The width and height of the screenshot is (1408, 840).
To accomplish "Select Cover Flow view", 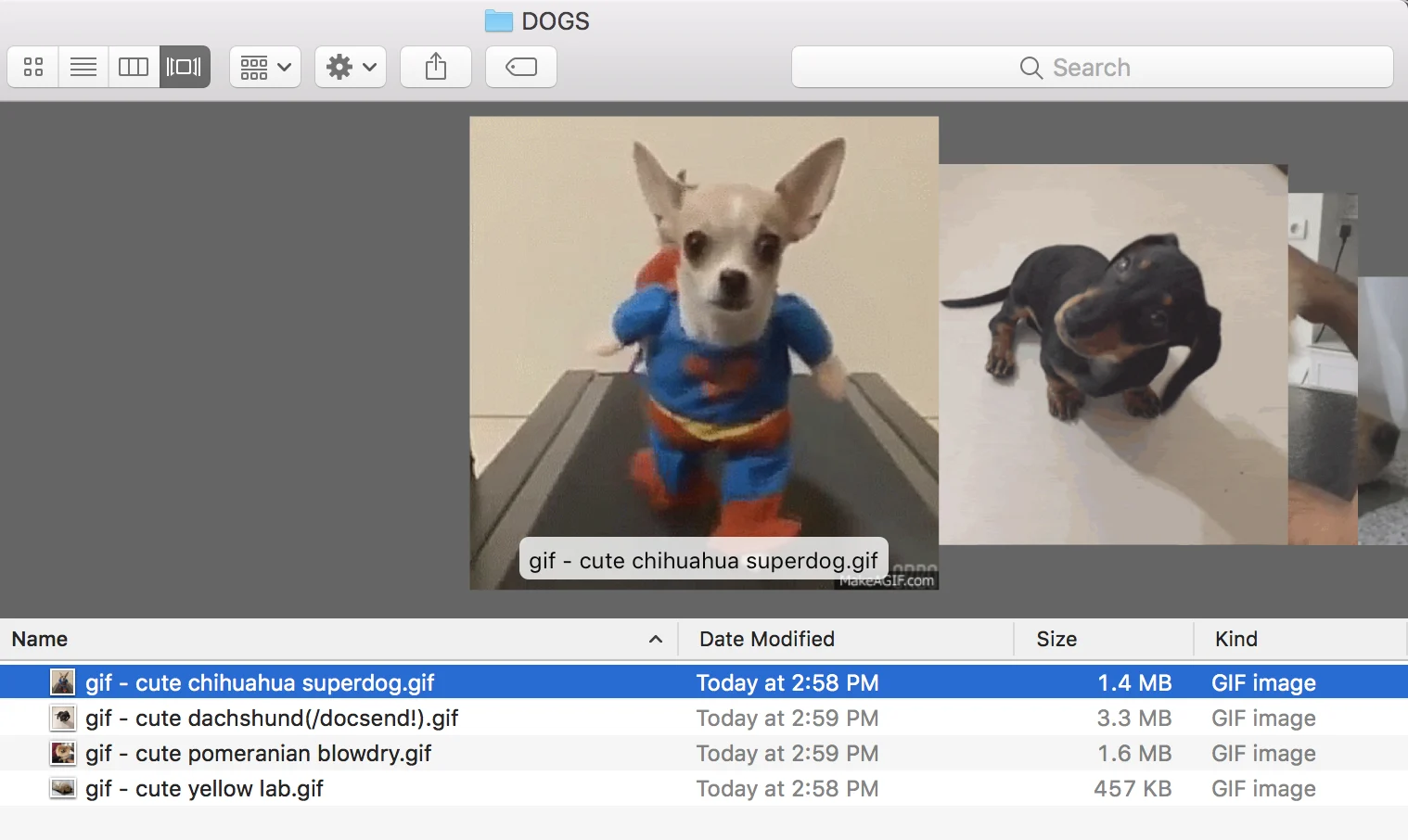I will pos(185,67).
